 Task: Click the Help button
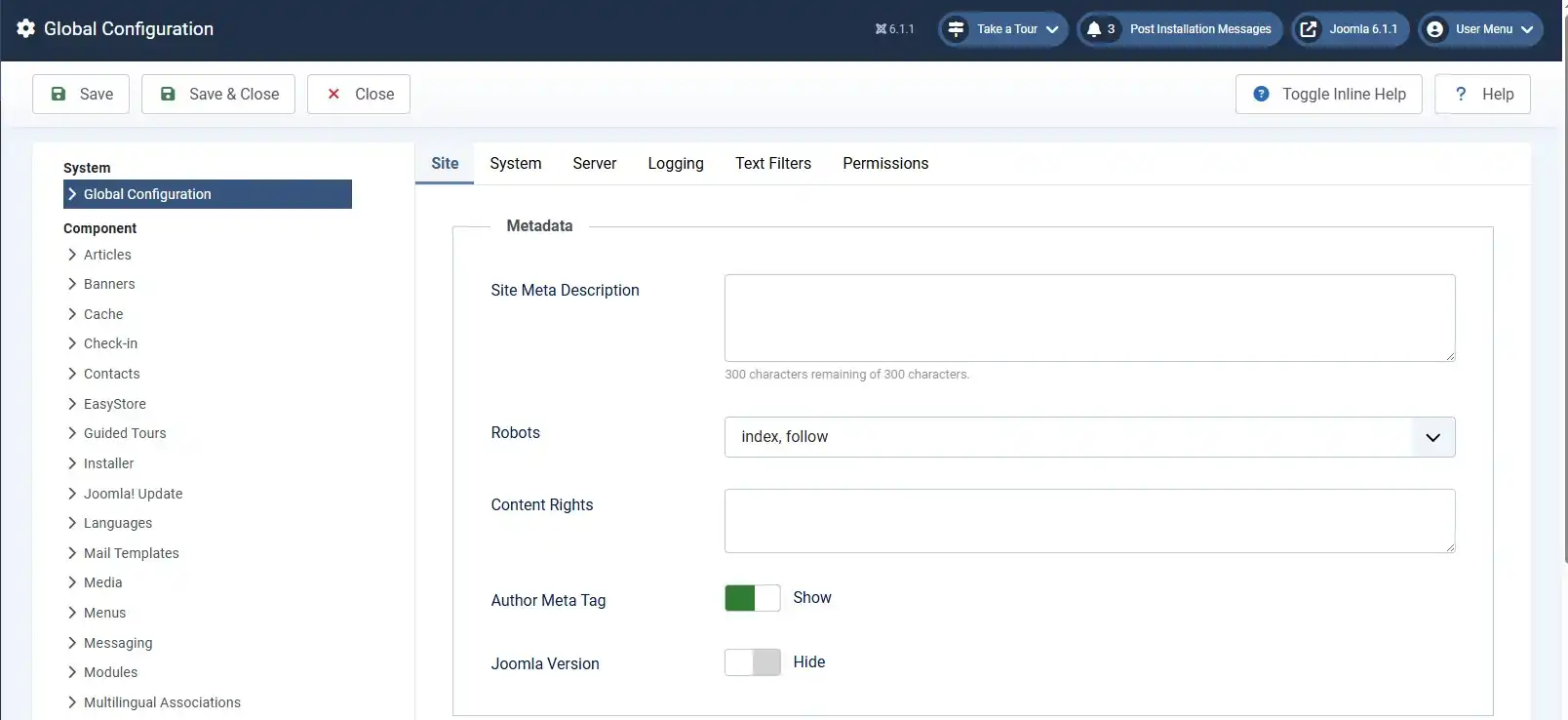pos(1482,94)
